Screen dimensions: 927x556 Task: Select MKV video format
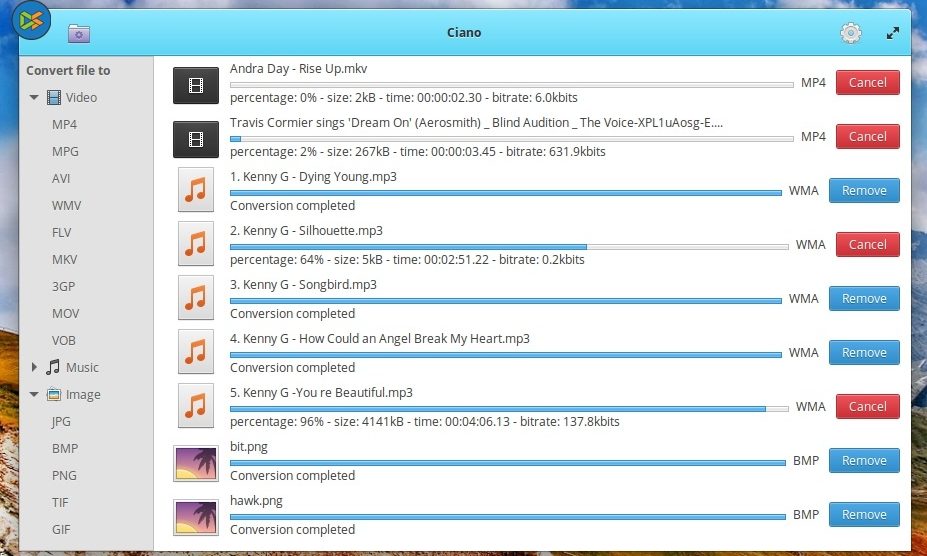64,260
